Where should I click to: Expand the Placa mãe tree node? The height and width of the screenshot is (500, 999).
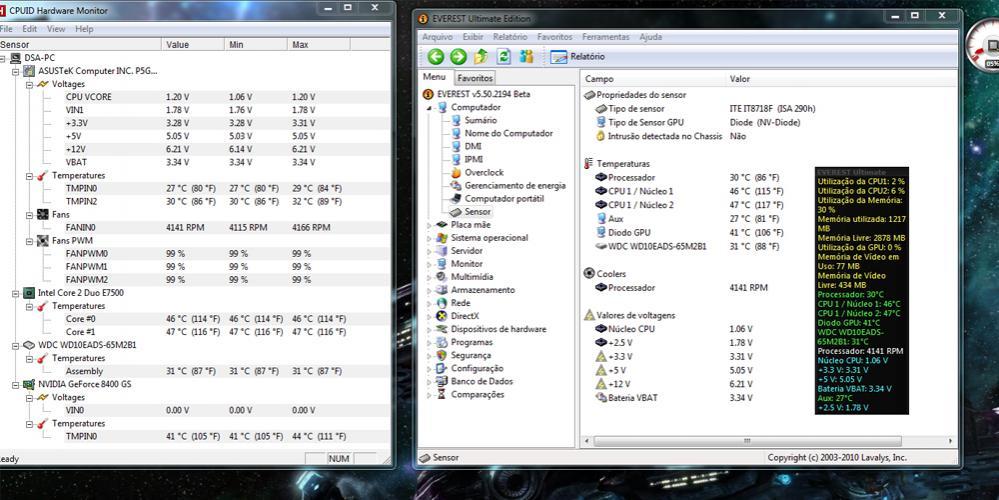429,225
